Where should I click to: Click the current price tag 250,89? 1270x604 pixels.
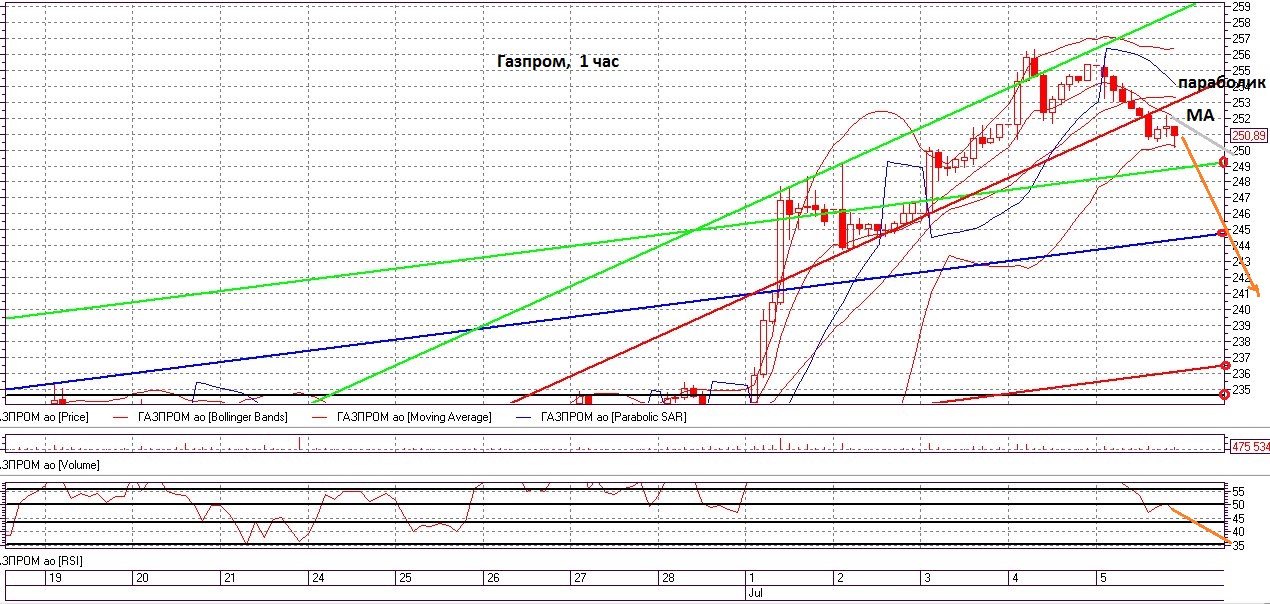point(1249,135)
